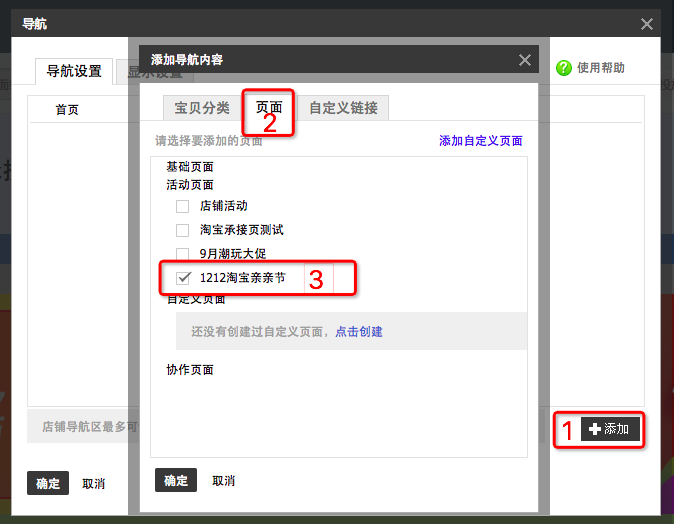Select the 首页 navigation entry
The width and height of the screenshot is (674, 524).
[x=67, y=110]
